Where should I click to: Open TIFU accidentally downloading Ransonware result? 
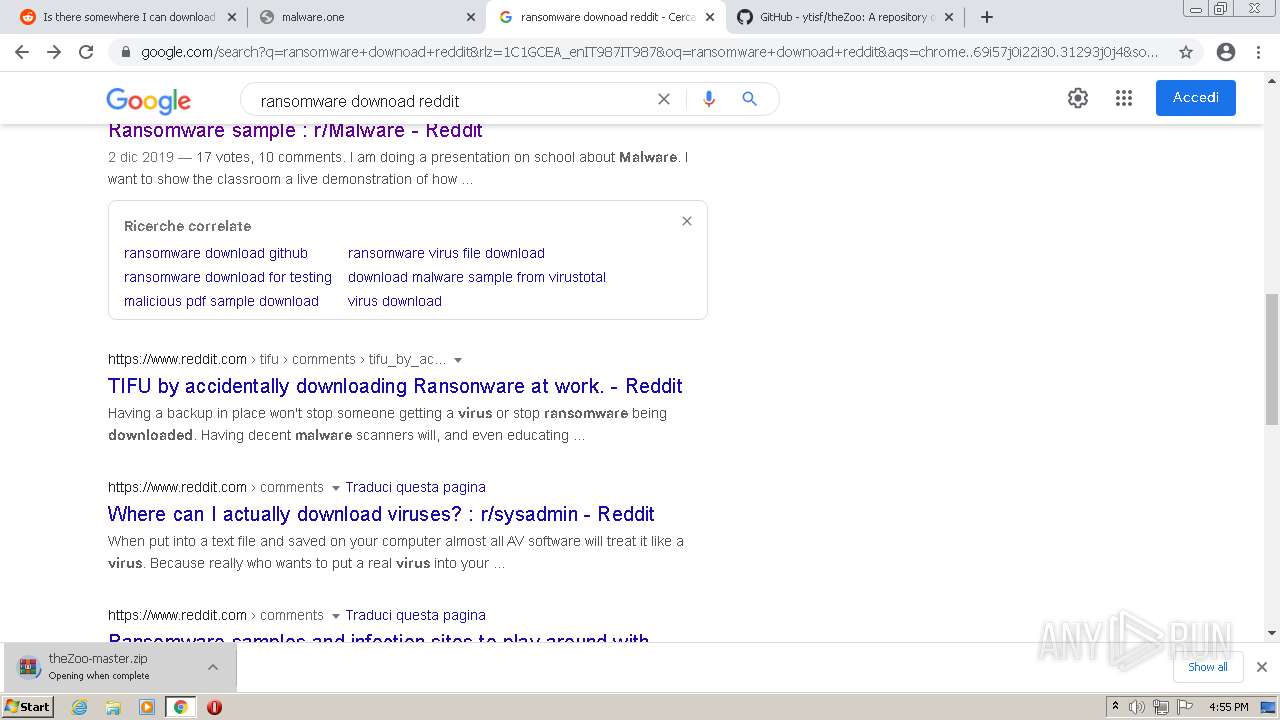(x=395, y=386)
